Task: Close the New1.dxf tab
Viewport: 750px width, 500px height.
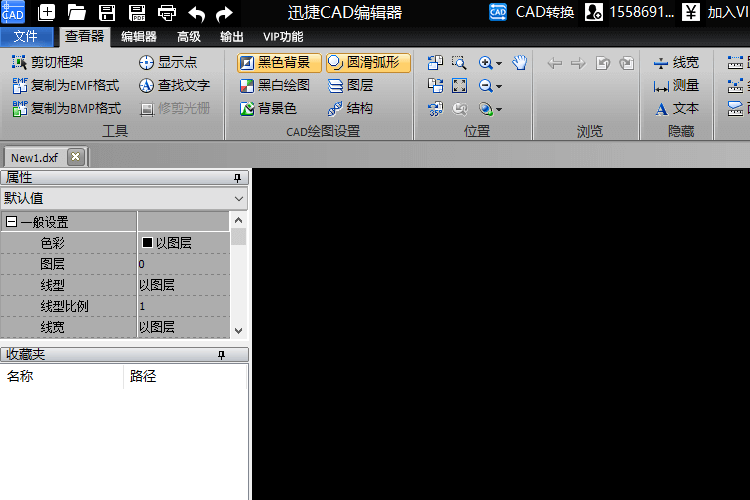Action: click(x=76, y=156)
